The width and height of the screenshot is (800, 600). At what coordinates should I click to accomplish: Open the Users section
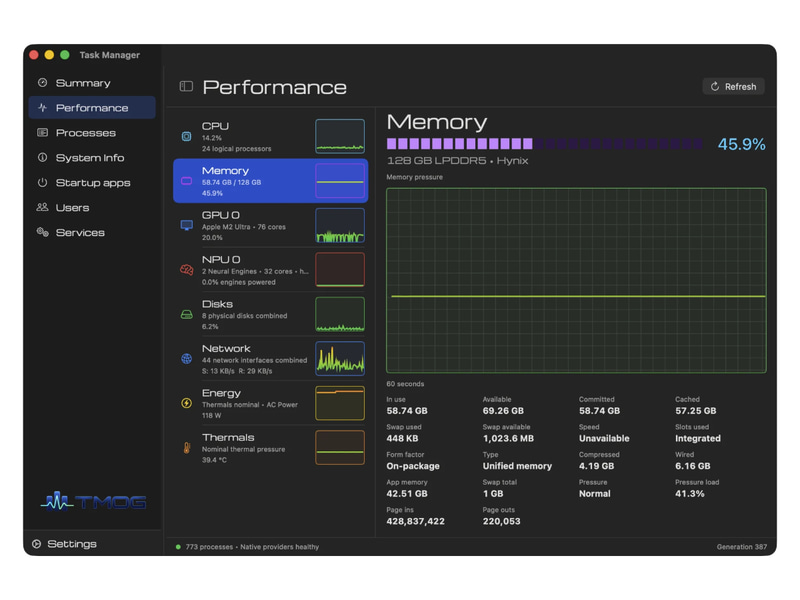click(92, 207)
